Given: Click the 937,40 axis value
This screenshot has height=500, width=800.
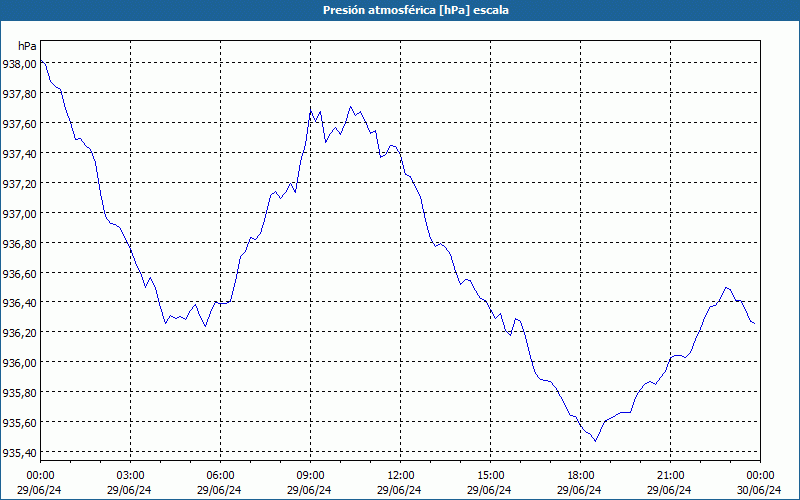Looking at the screenshot, I should 19,154.
